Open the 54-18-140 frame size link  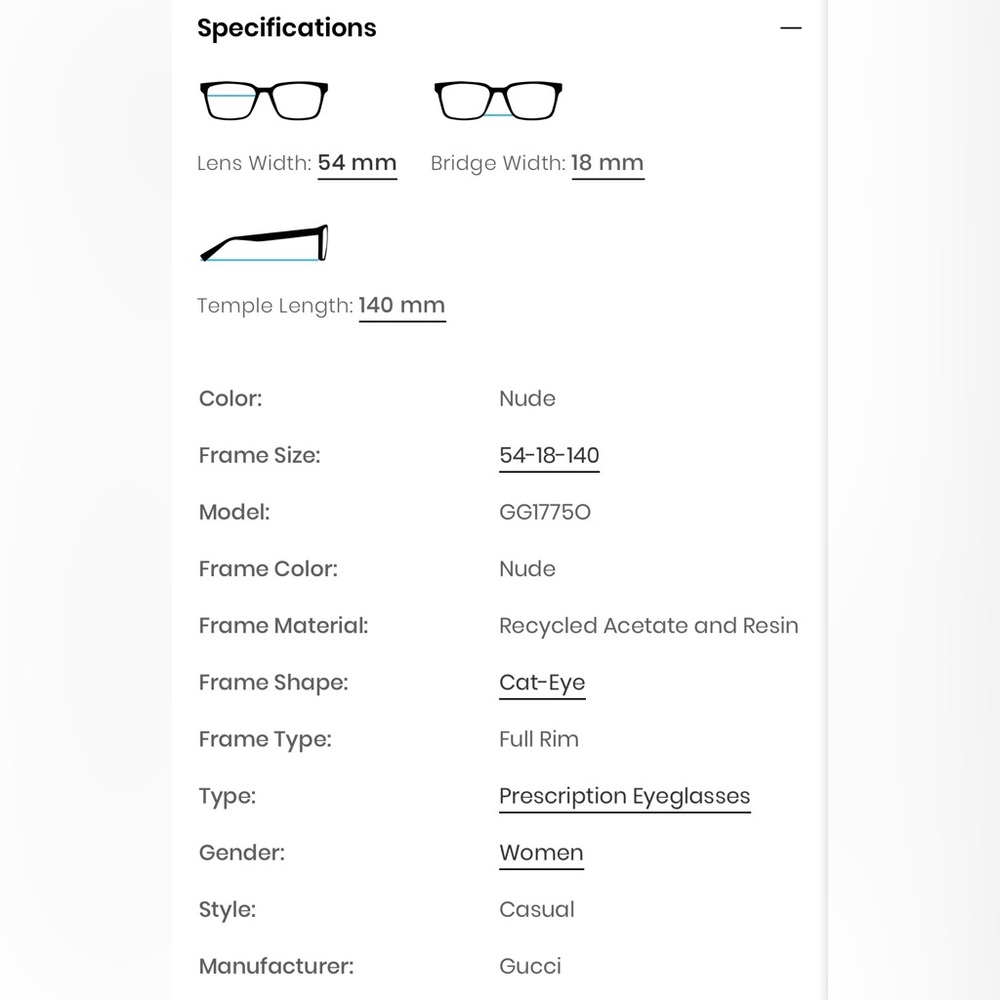click(x=549, y=455)
